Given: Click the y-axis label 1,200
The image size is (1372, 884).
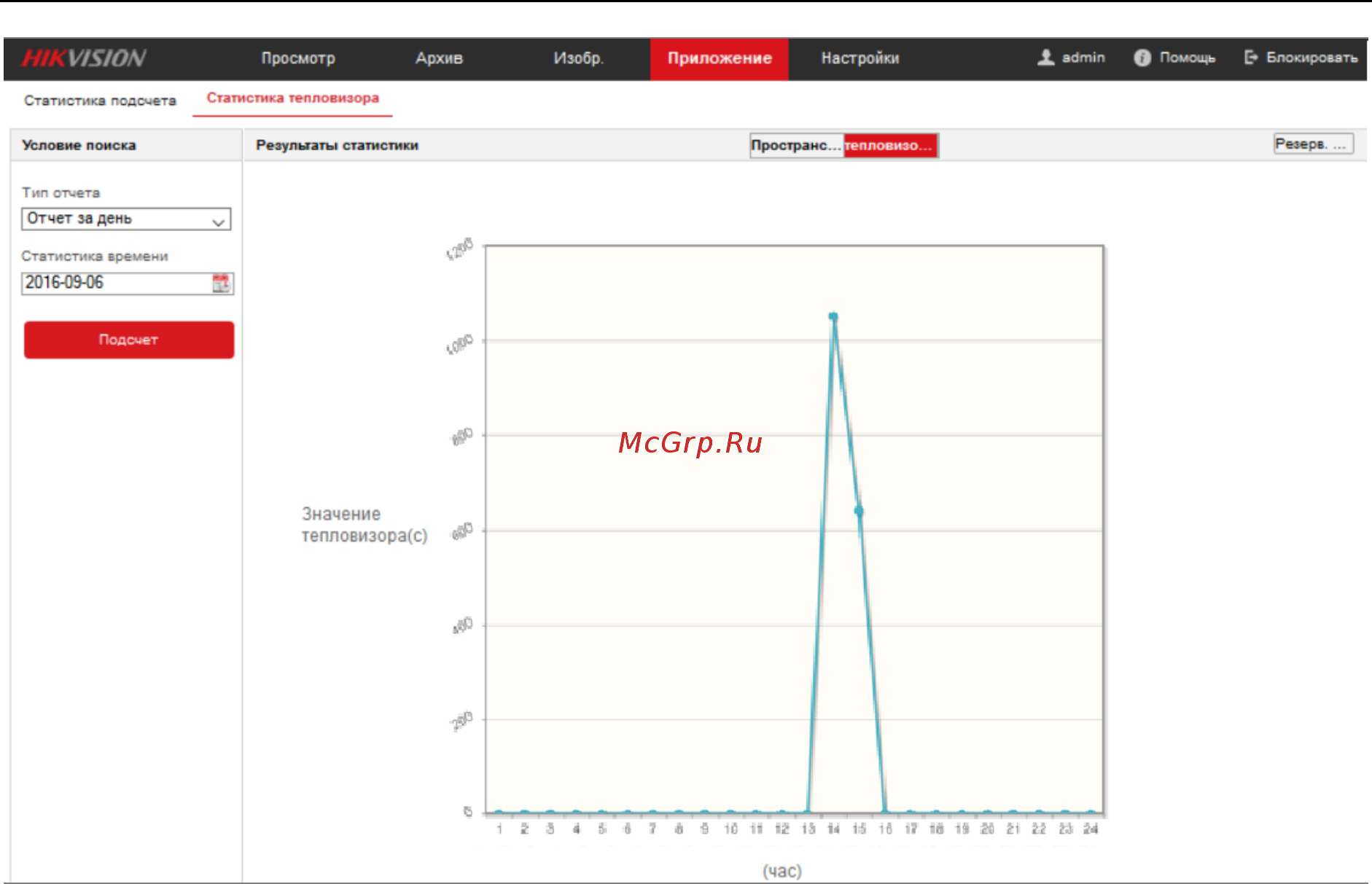Looking at the screenshot, I should coord(459,249).
